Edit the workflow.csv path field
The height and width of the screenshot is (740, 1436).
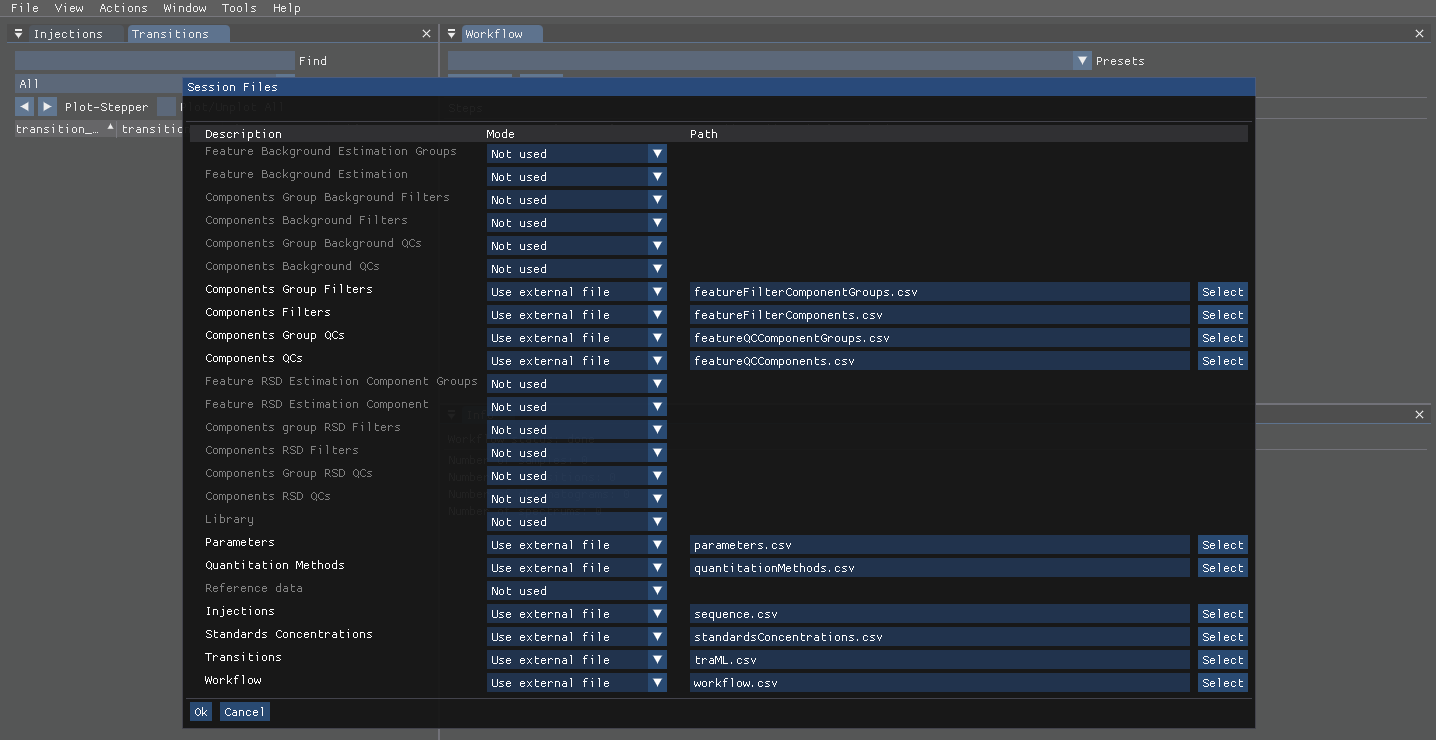[940, 683]
